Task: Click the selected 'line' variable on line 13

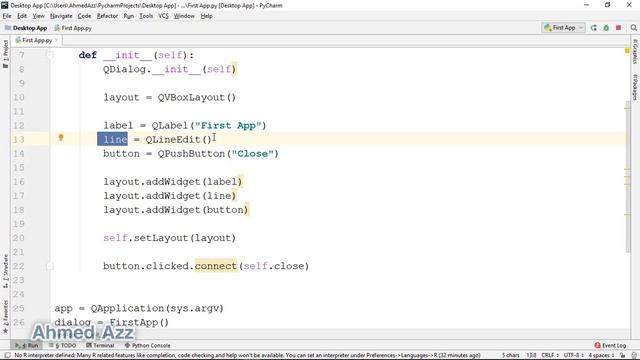Action: 112,140
